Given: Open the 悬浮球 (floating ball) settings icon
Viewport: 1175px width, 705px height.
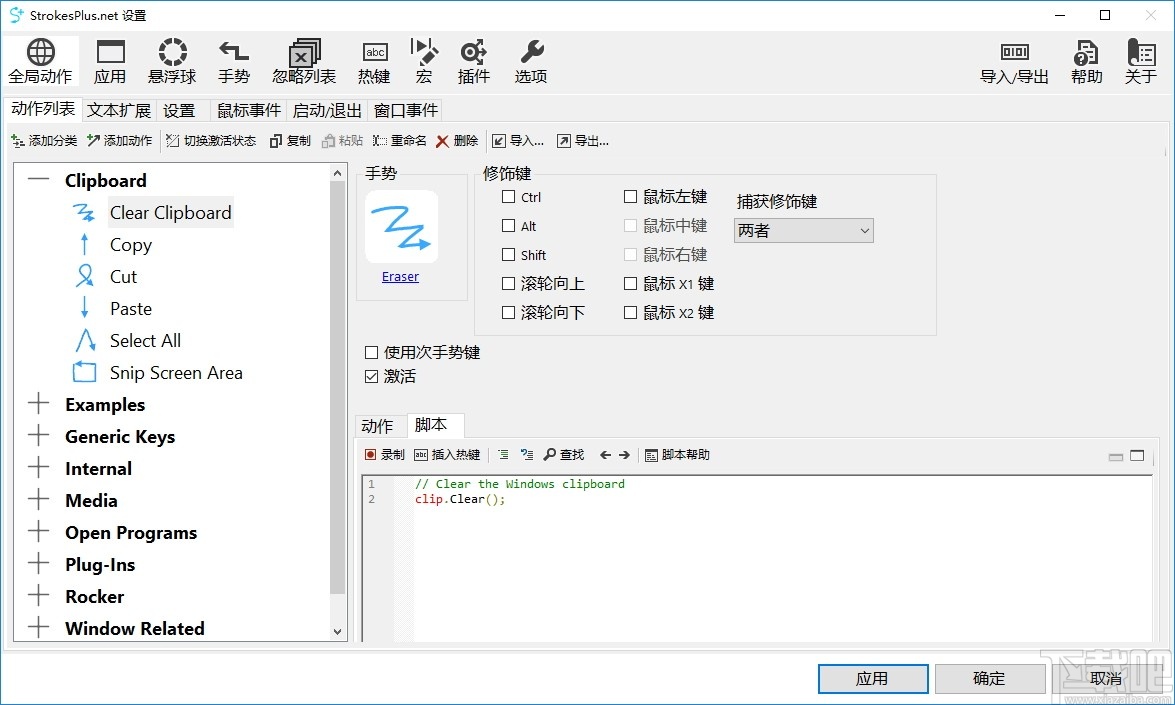Looking at the screenshot, I should tap(171, 60).
